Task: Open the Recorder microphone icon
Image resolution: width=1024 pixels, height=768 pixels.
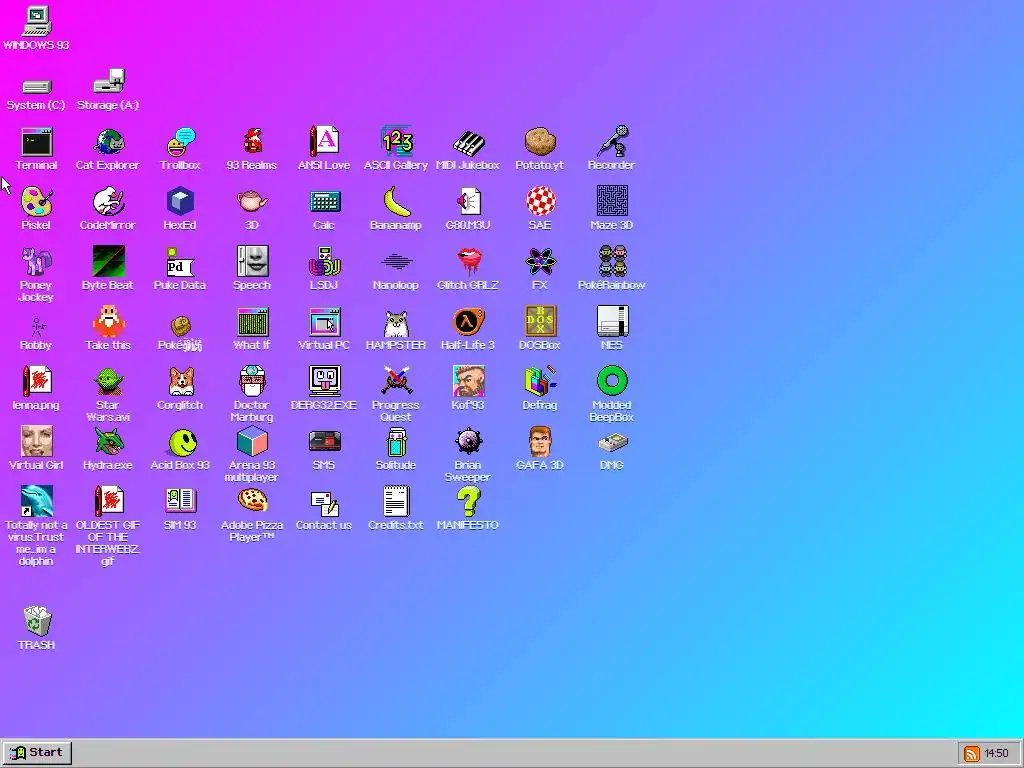Action: (x=612, y=142)
